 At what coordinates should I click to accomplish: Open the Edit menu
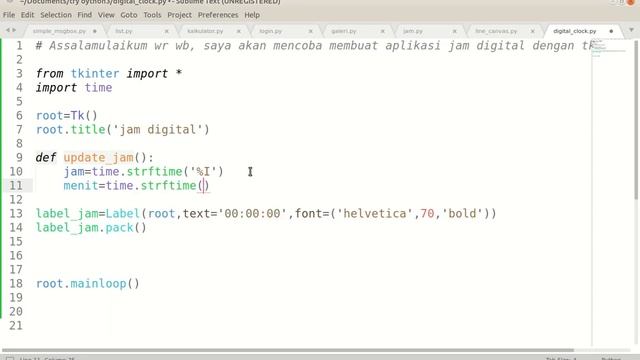(27, 15)
